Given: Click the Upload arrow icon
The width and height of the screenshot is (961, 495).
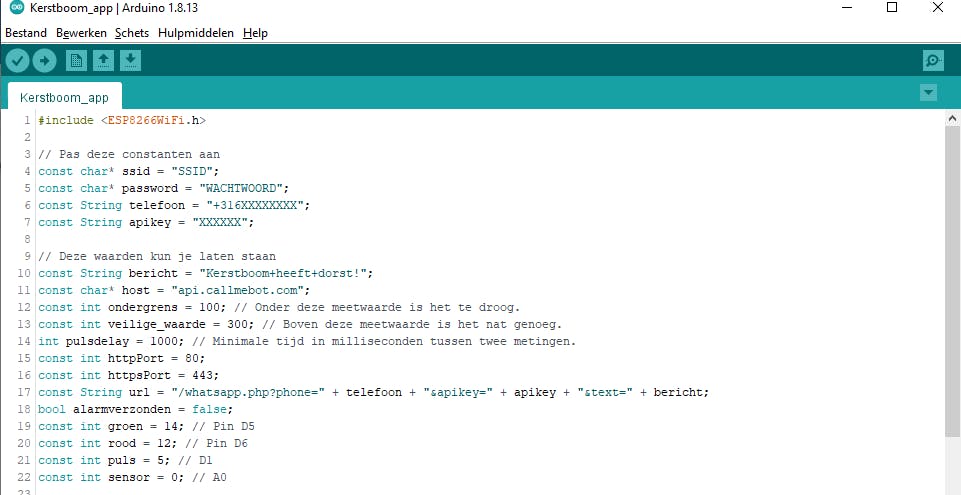Looking at the screenshot, I should pos(44,61).
